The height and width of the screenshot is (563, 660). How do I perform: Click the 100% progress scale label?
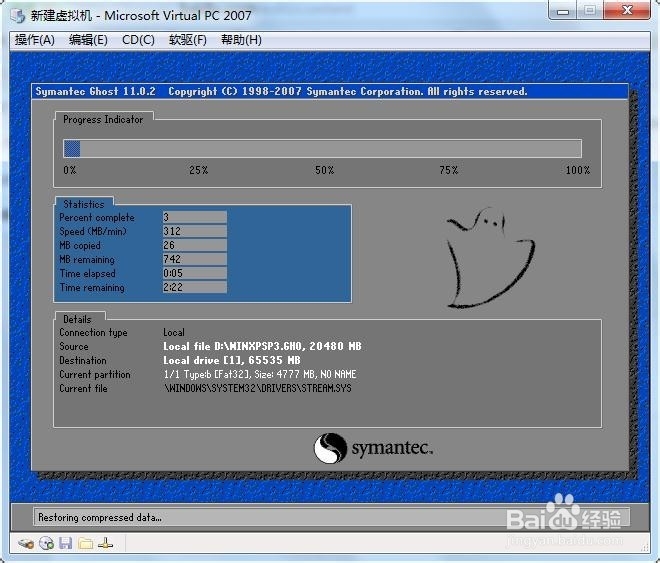[578, 170]
